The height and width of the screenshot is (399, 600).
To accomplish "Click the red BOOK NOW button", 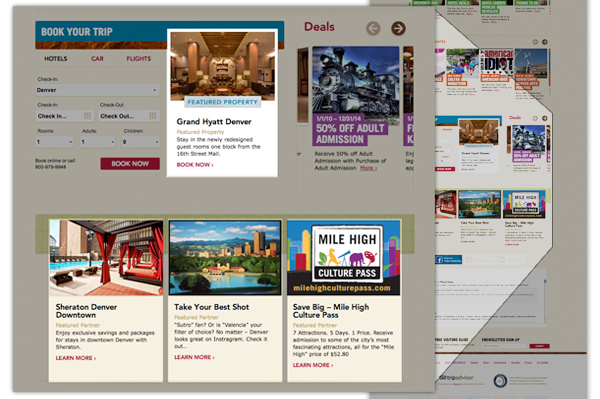I will coord(130,164).
